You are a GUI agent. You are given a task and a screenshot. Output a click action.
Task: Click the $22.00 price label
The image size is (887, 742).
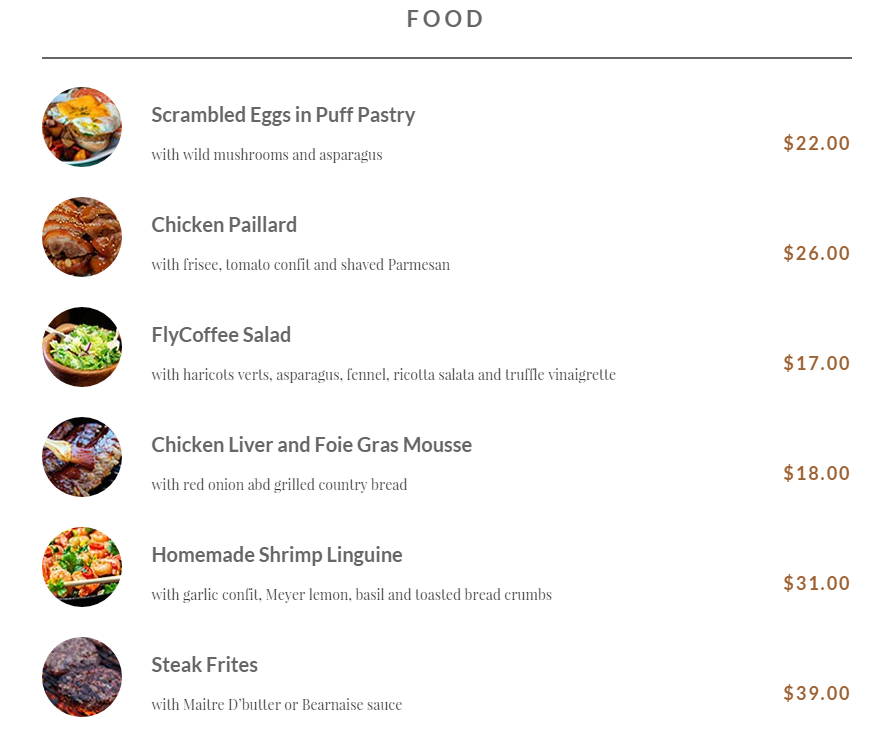point(816,143)
